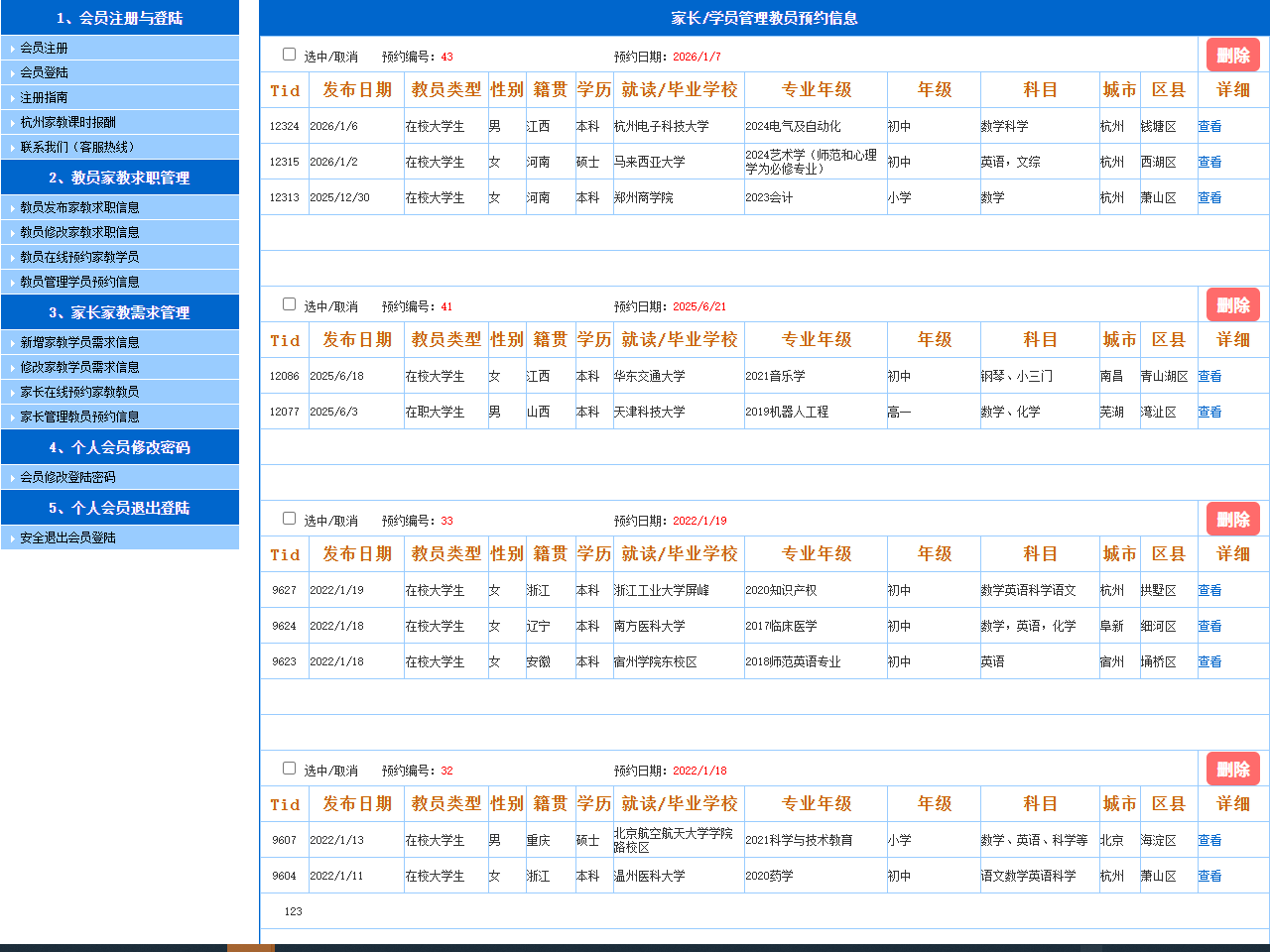The image size is (1270, 952).
Task: Tick the checkbox for booking number 32
Action: click(289, 769)
